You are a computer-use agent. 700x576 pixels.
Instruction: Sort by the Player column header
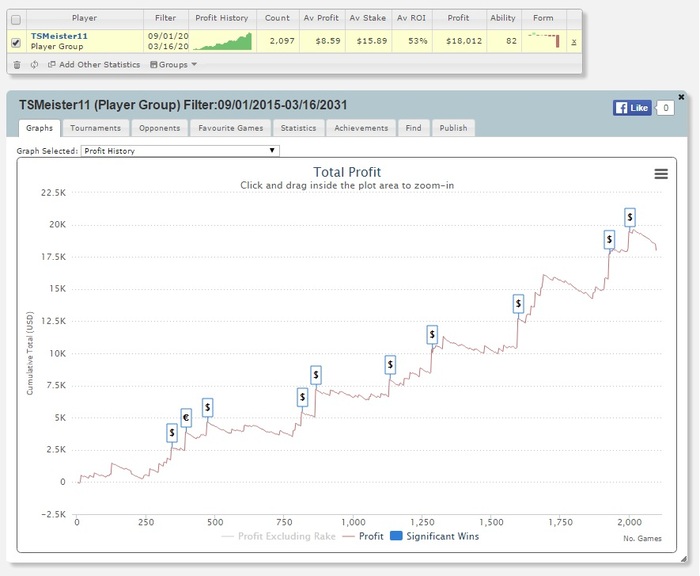[84, 18]
